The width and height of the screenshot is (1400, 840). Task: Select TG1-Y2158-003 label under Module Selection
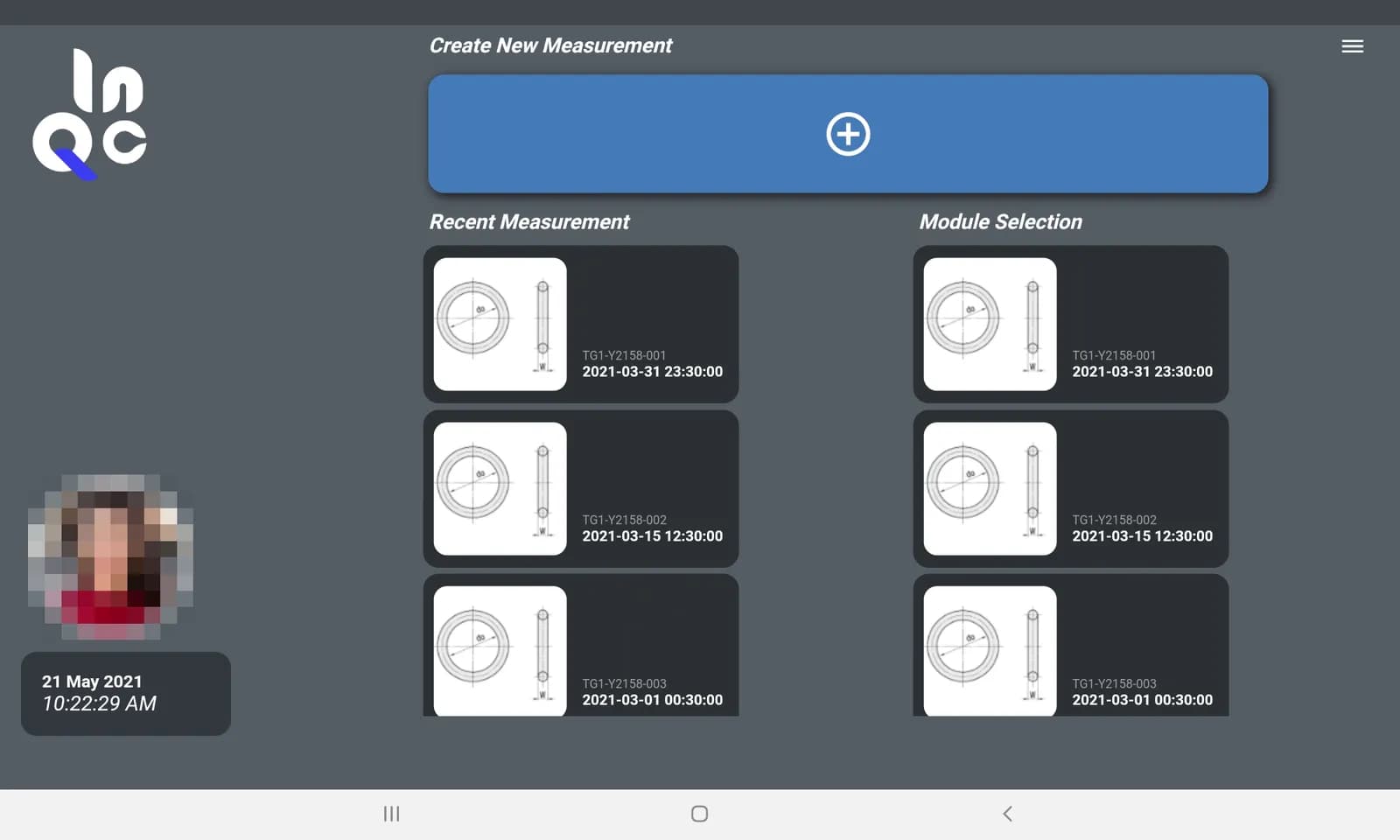click(1114, 683)
